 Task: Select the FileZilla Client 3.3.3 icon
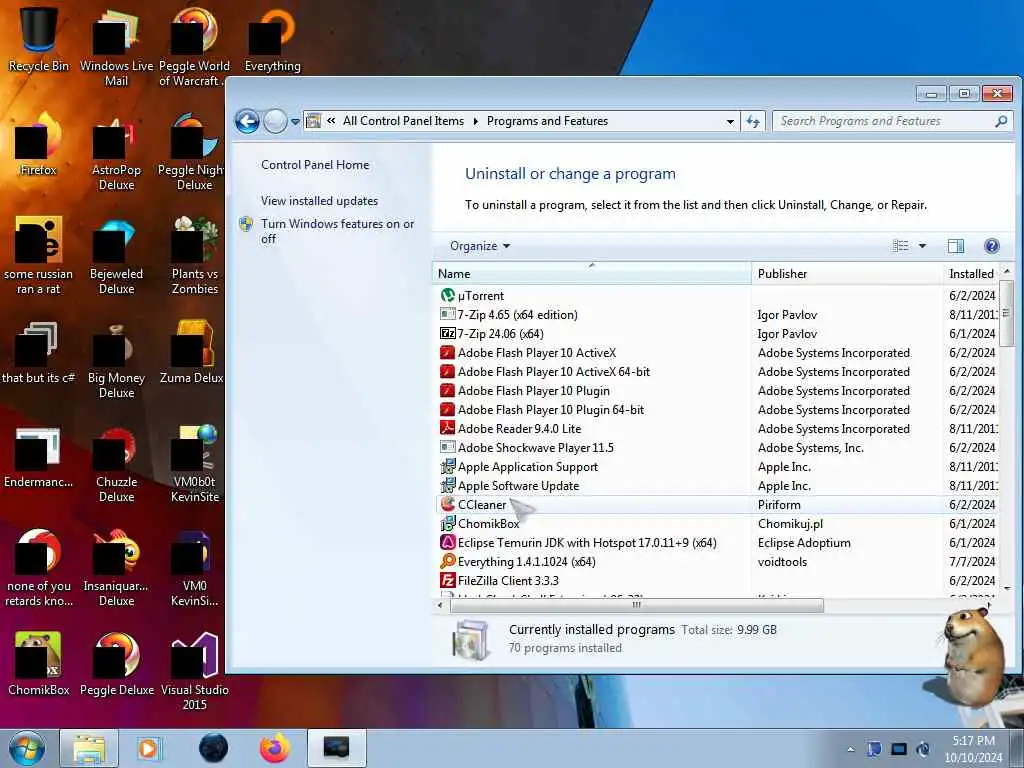[447, 580]
